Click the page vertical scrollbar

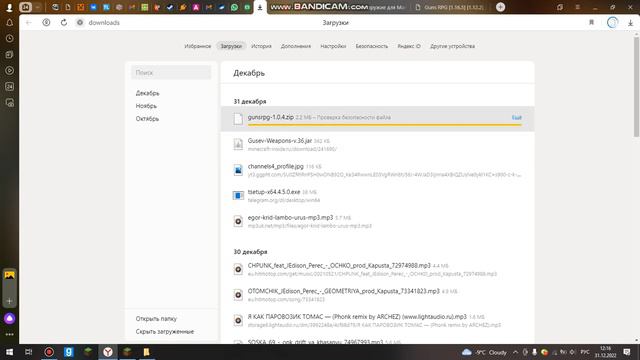636,87
